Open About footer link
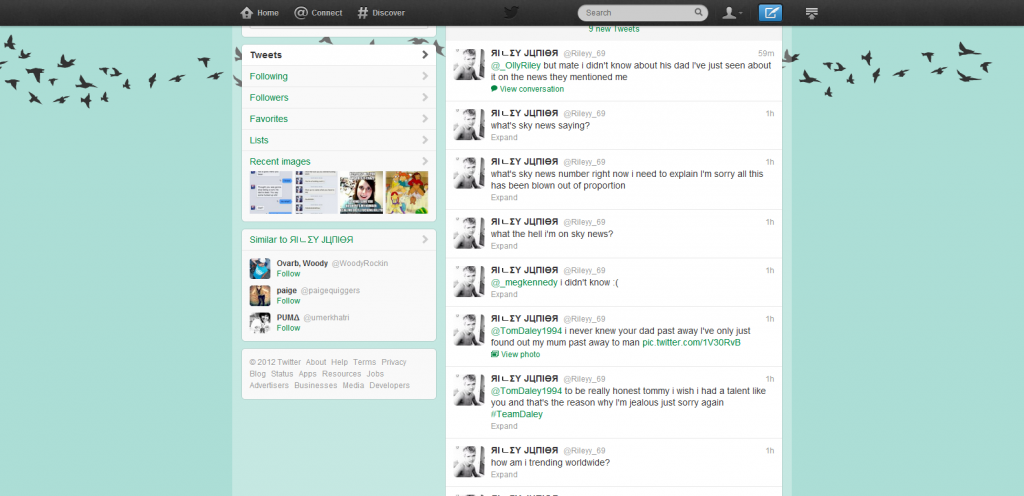This screenshot has height=496, width=1024. coord(316,362)
